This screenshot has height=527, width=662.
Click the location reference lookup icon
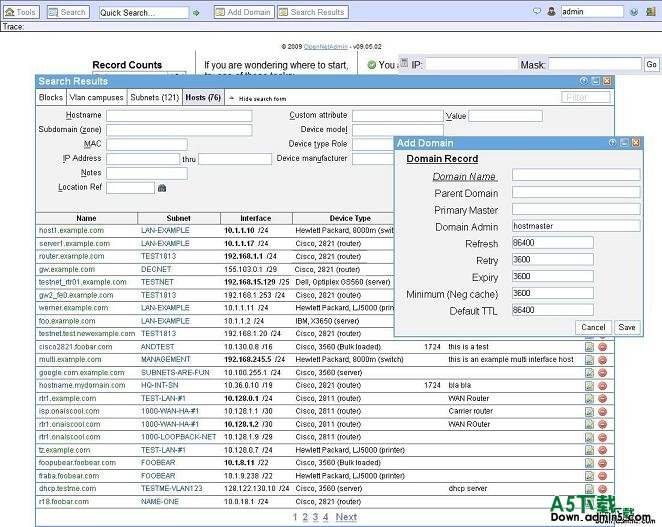coord(163,187)
